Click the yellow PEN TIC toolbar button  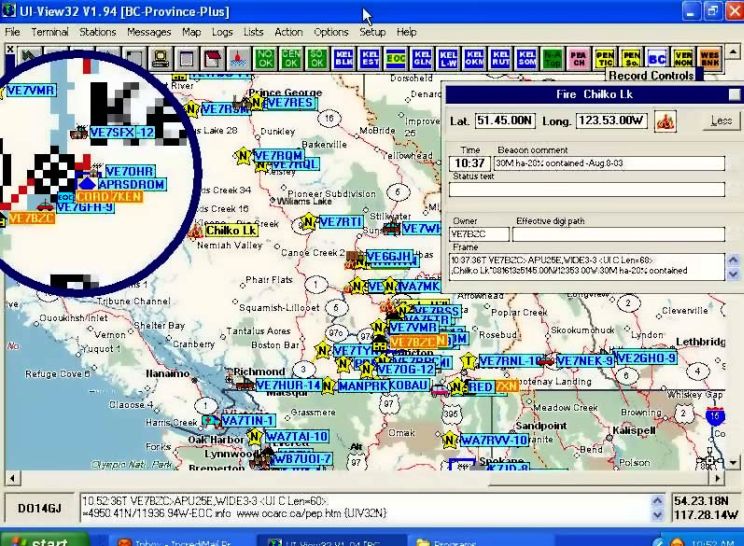[x=604, y=59]
